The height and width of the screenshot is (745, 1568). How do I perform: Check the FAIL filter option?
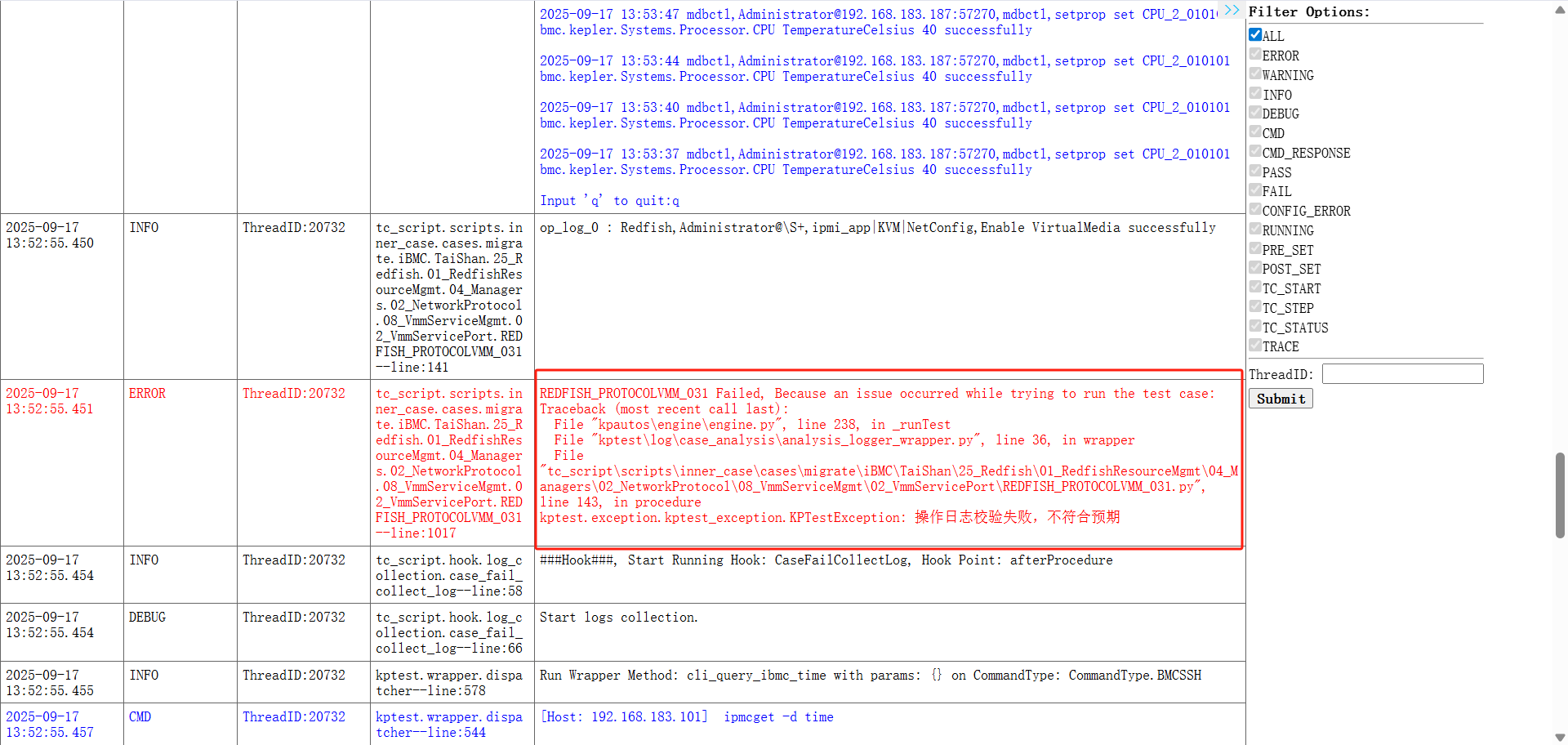tap(1255, 190)
